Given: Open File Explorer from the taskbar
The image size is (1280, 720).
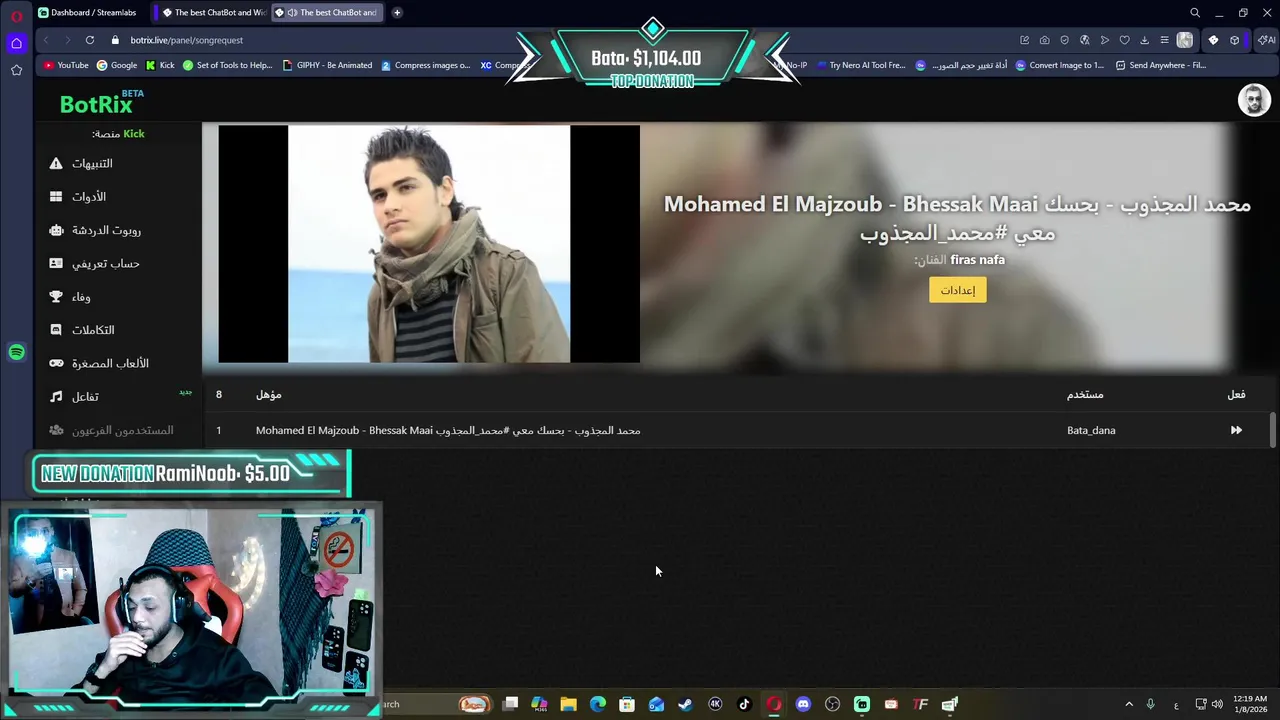Looking at the screenshot, I should tap(568, 704).
